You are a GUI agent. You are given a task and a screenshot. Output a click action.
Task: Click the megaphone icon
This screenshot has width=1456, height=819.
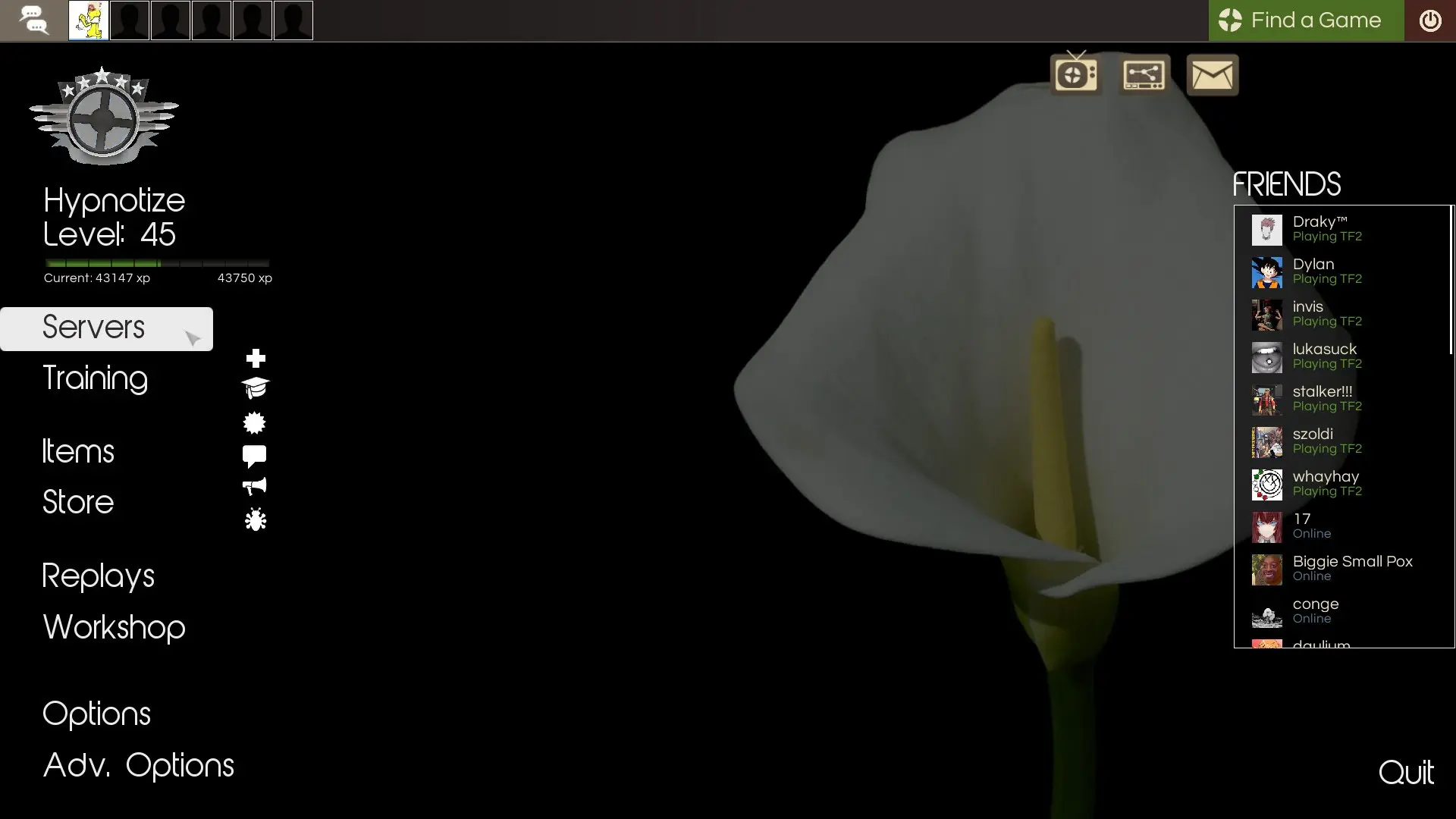(255, 486)
